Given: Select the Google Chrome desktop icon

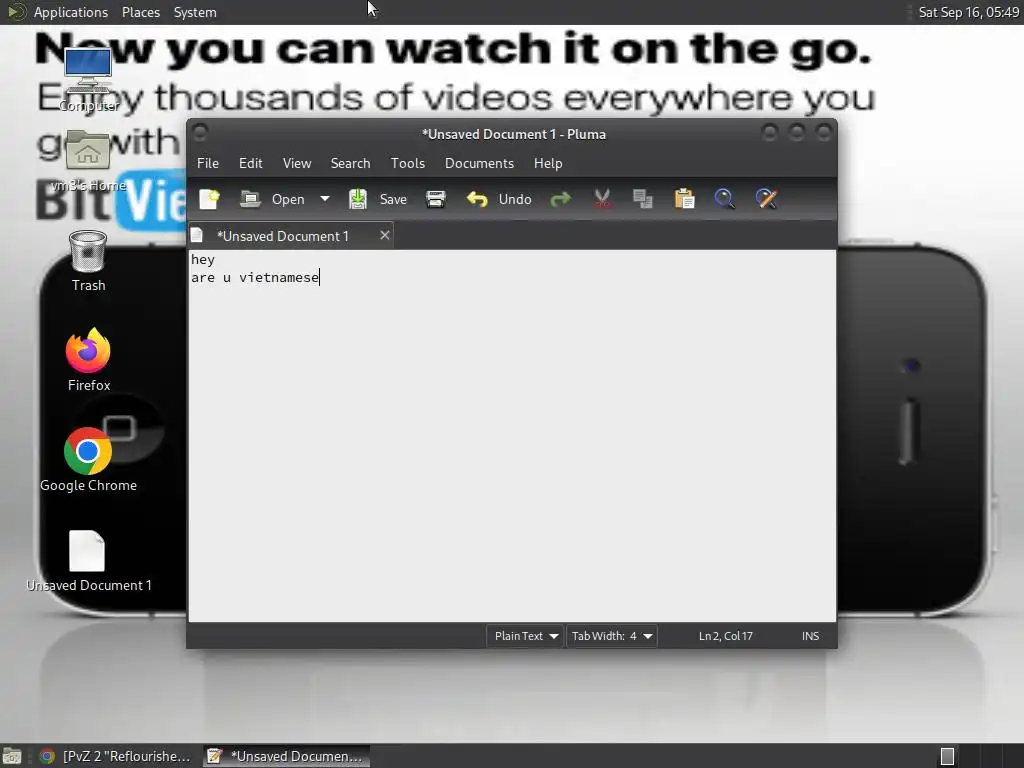Looking at the screenshot, I should tap(88, 460).
